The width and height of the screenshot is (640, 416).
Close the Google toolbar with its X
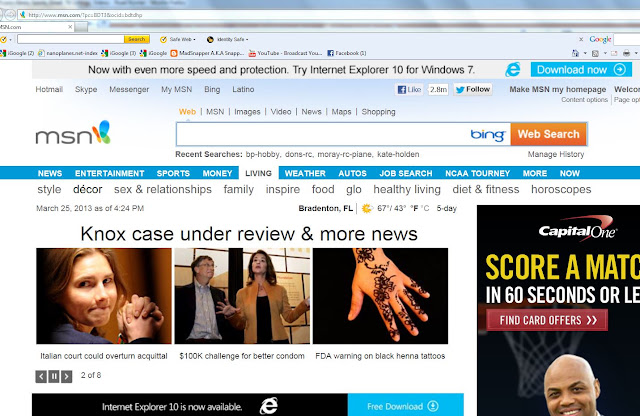(581, 39)
